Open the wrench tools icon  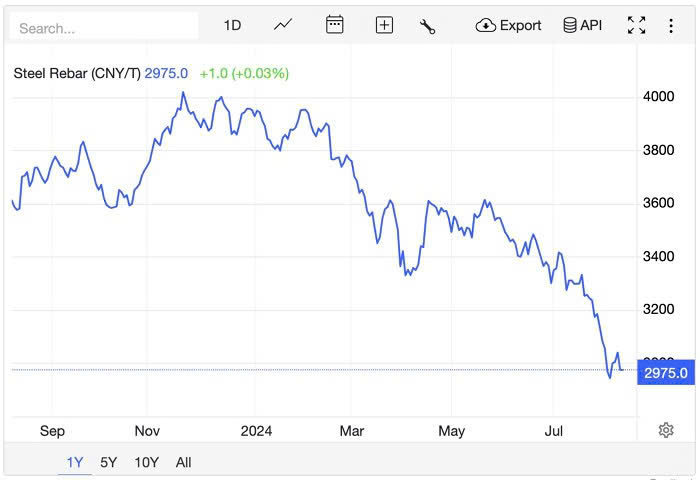[x=427, y=26]
